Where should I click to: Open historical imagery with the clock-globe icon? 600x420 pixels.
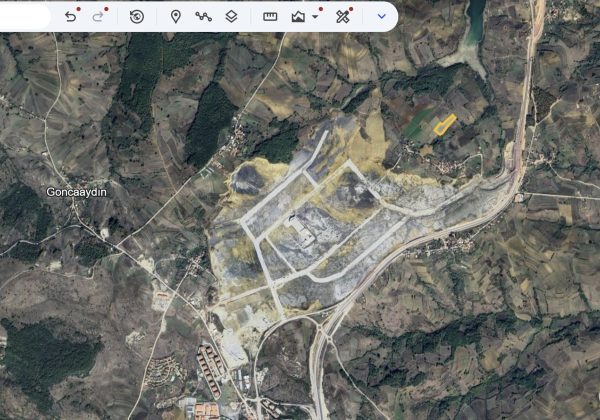(137, 16)
